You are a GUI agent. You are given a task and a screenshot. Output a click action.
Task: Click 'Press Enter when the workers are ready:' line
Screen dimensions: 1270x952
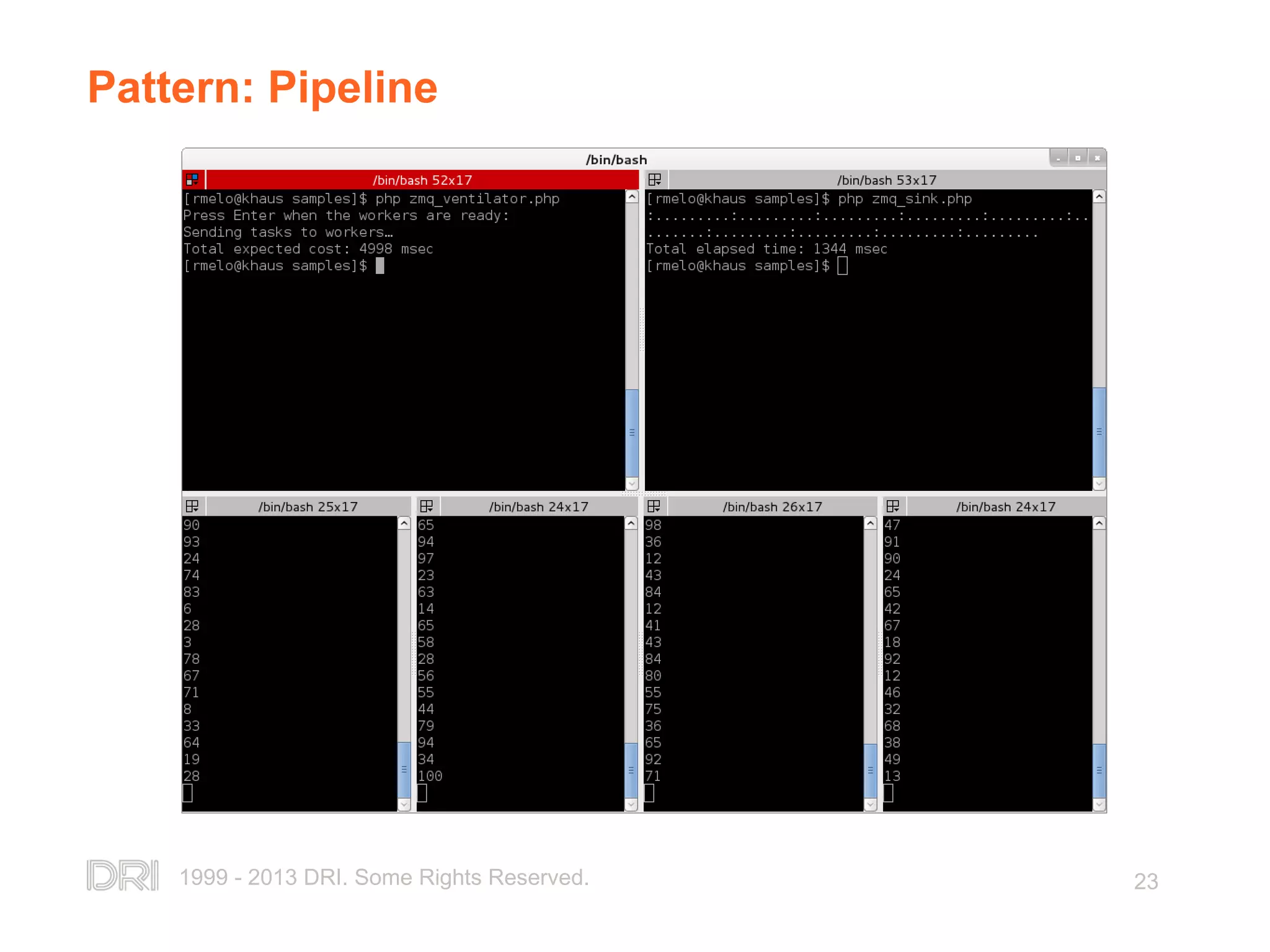click(x=346, y=216)
